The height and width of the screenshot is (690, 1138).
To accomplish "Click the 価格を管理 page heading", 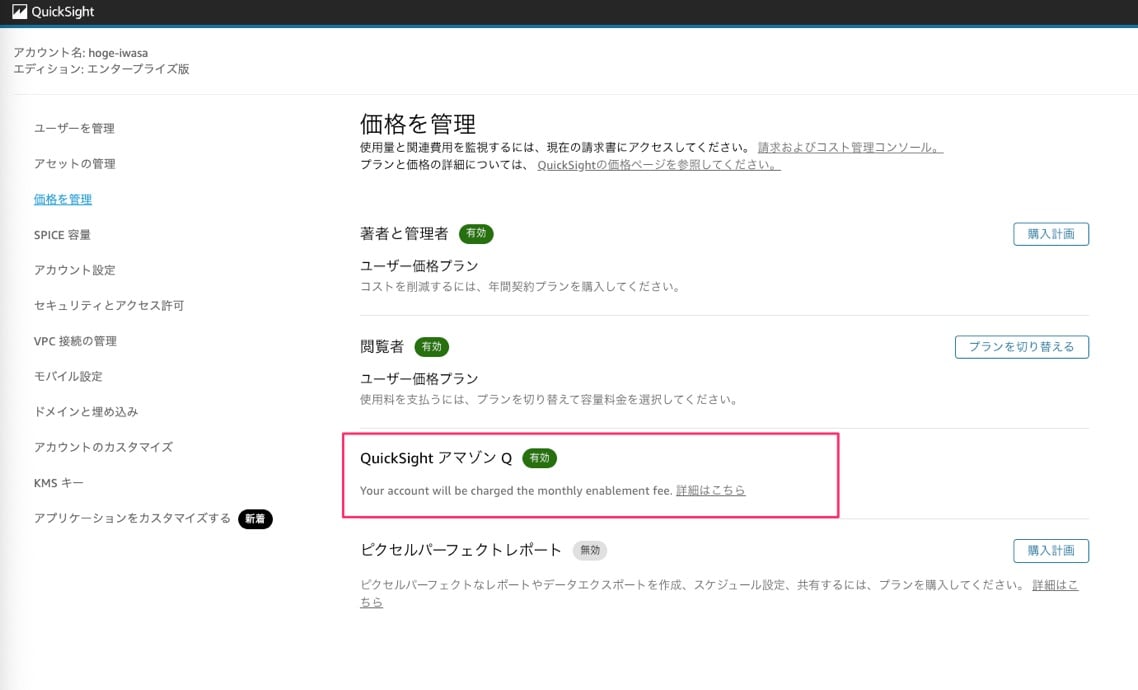I will pos(418,124).
